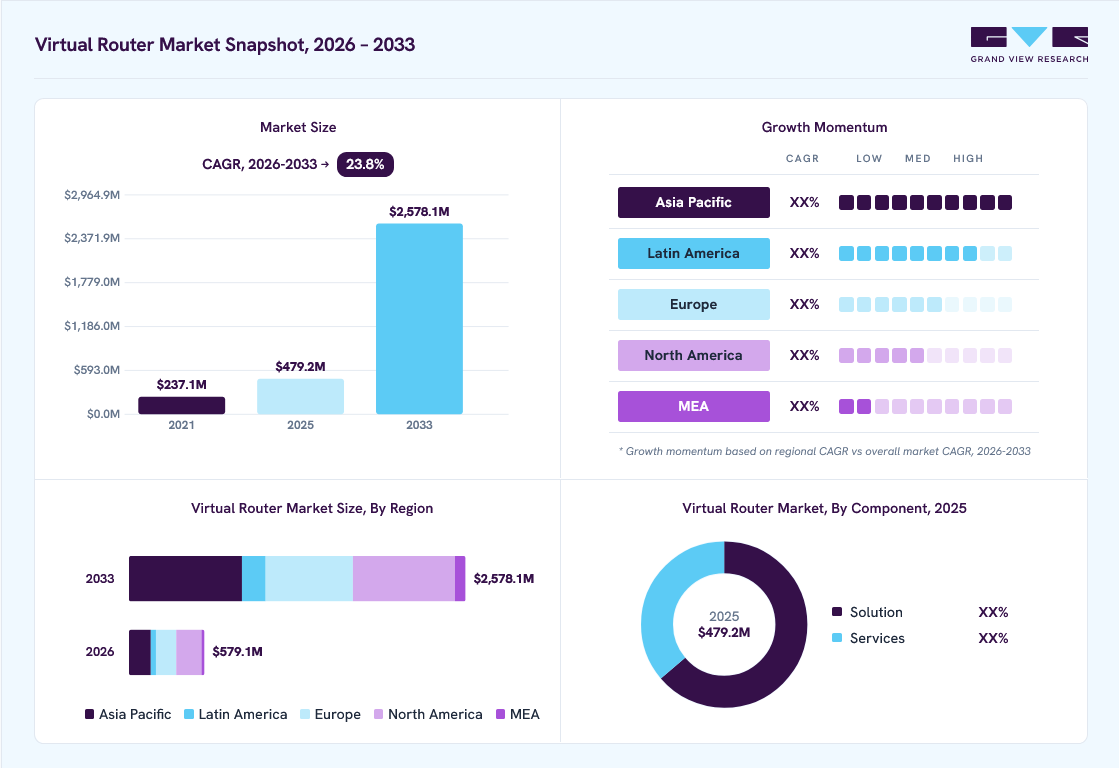This screenshot has height=768, width=1120.
Task: Click the growth momentum footnote text
Action: (x=824, y=452)
